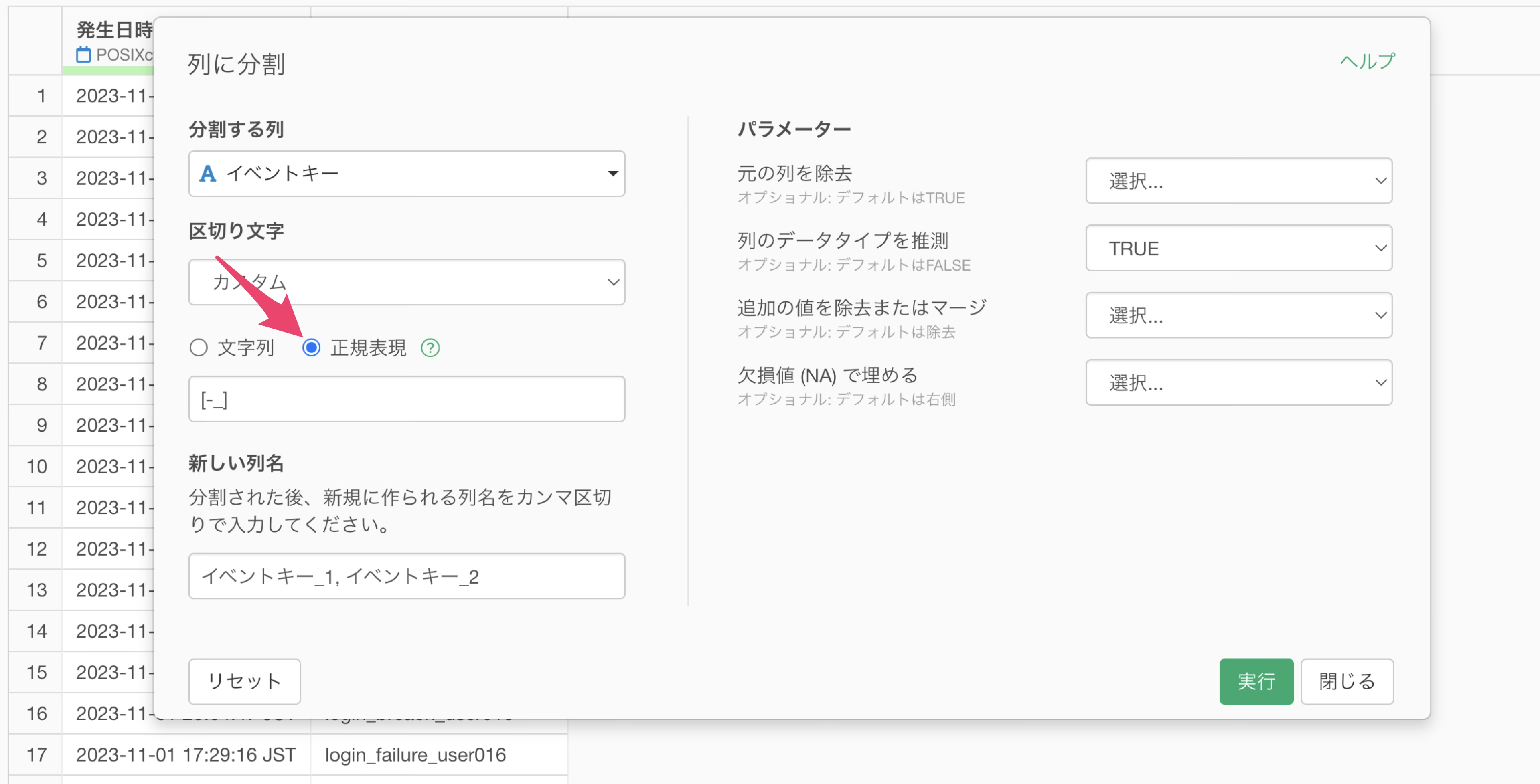Select the 文字列 radio button
The height and width of the screenshot is (784, 1540).
[x=199, y=348]
